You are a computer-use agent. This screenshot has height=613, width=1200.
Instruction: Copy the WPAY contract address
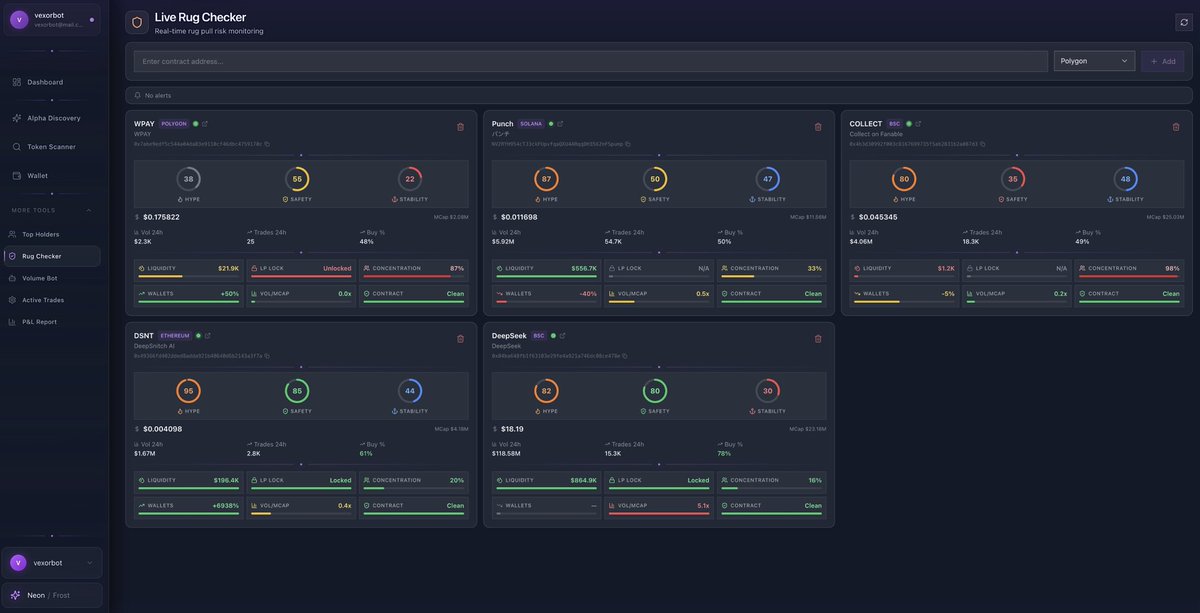(x=267, y=144)
